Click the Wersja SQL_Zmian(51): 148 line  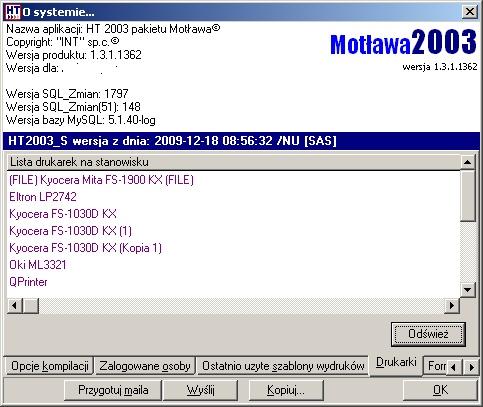click(73, 107)
